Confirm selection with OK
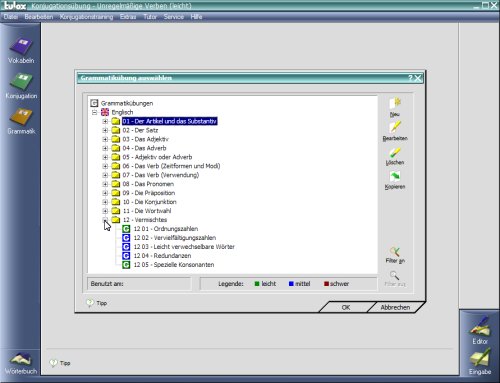Viewport: 500px width, 383px height. coord(346,307)
